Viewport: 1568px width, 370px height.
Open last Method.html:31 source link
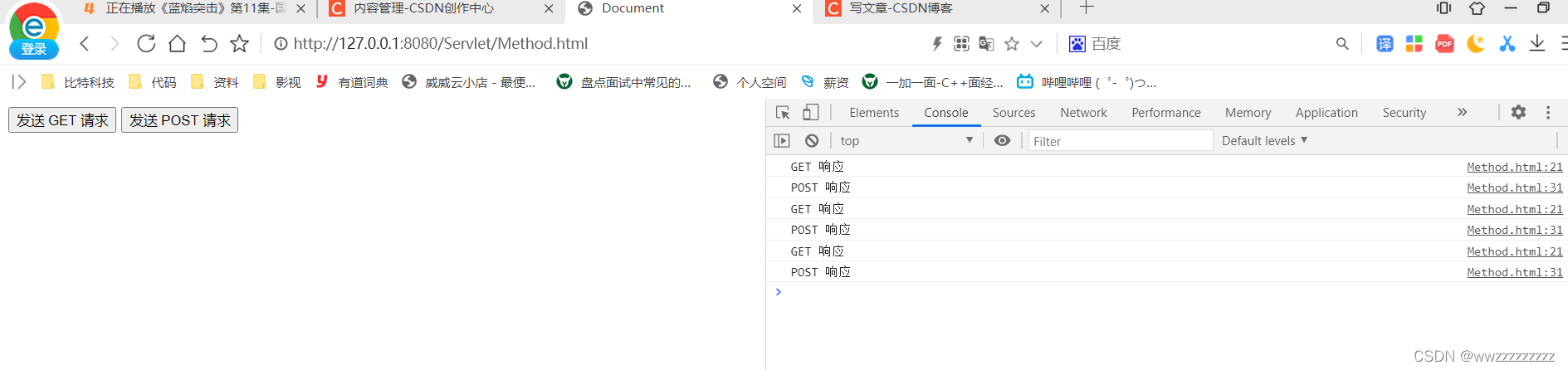pos(1514,272)
